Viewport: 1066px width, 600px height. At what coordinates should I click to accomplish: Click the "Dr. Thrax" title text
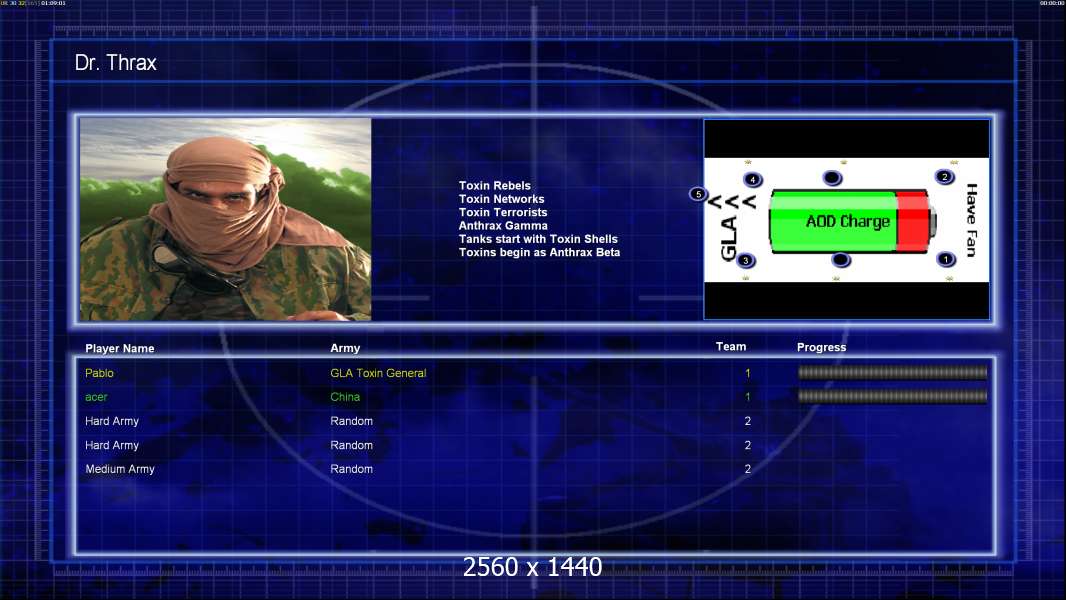116,63
